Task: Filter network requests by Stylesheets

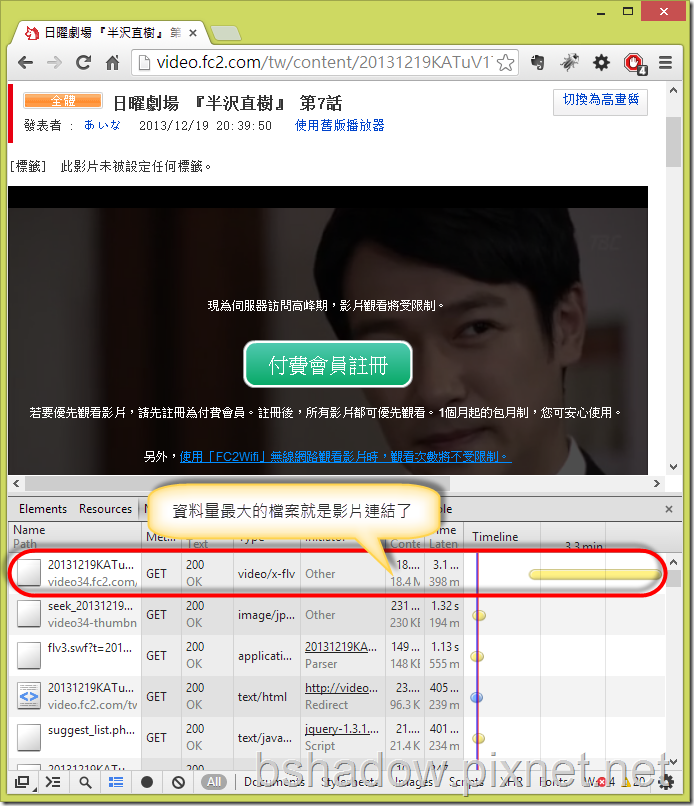Action: [x=350, y=782]
